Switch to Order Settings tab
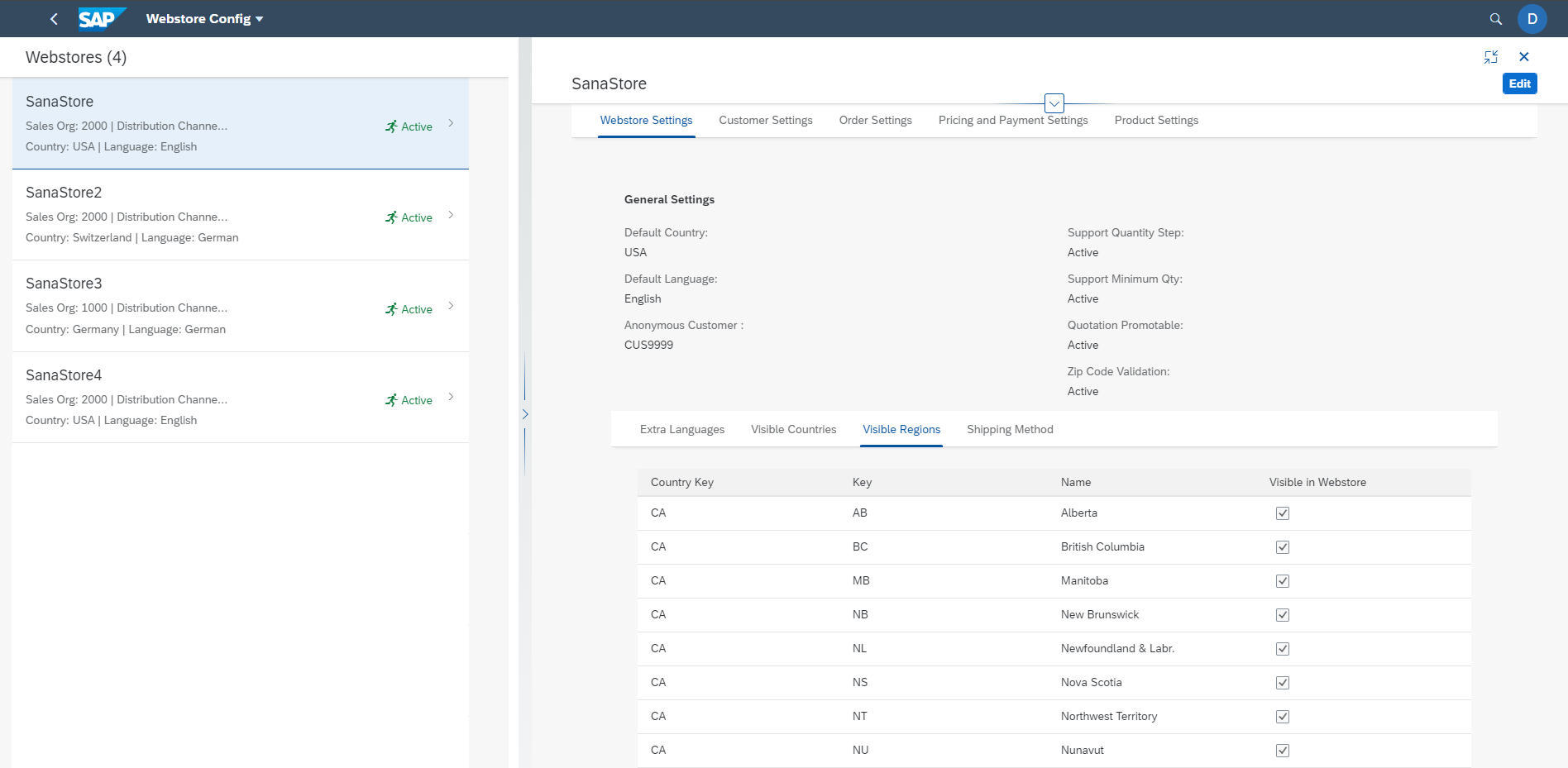1568x768 pixels. coord(875,121)
